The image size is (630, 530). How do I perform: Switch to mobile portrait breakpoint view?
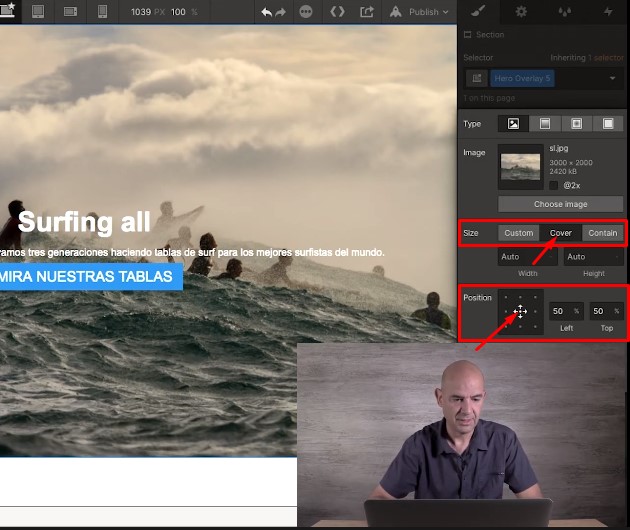point(102,11)
